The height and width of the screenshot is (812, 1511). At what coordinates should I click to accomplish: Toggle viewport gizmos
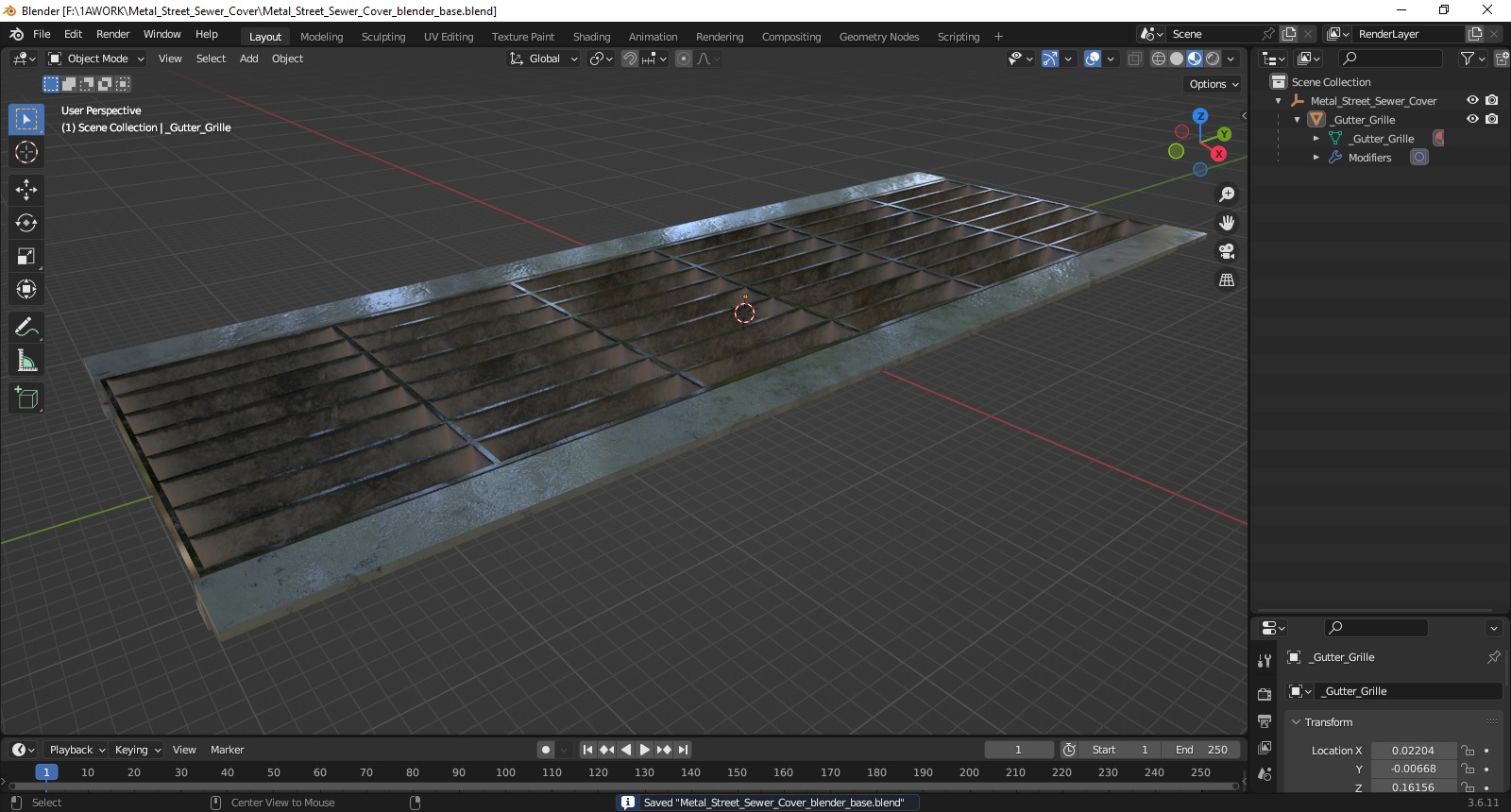[x=1049, y=59]
